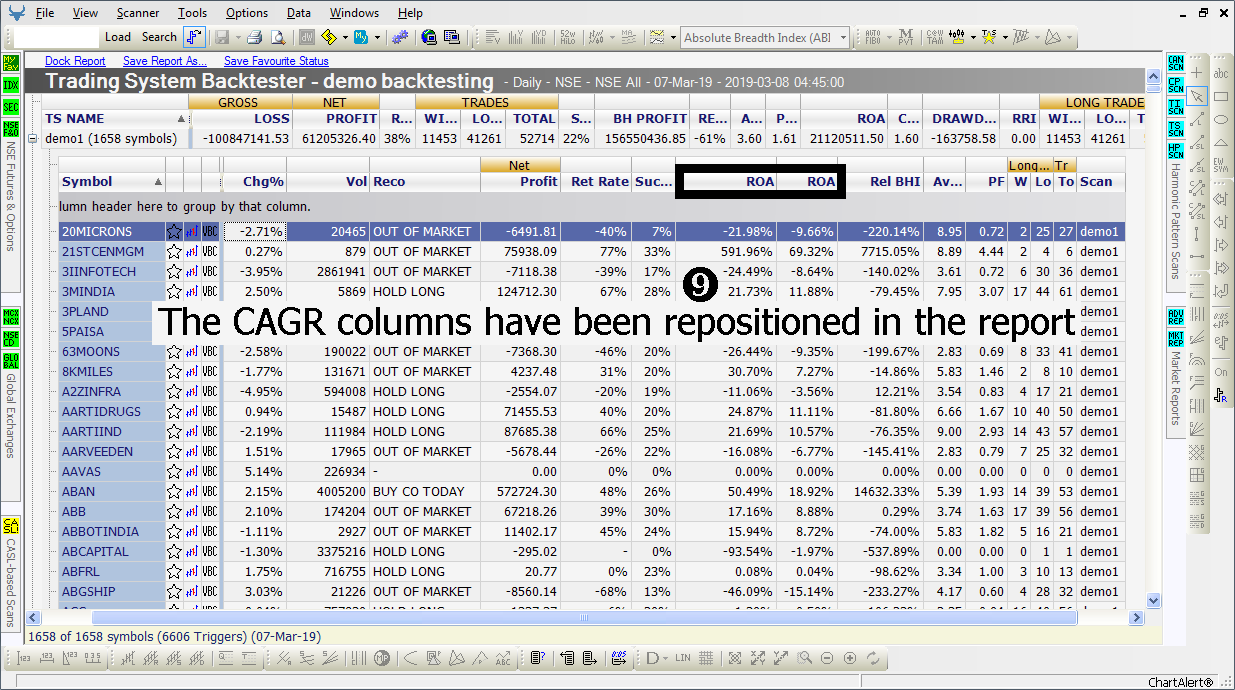The width and height of the screenshot is (1235, 690).
Task: Open the File menu
Action: coord(45,13)
